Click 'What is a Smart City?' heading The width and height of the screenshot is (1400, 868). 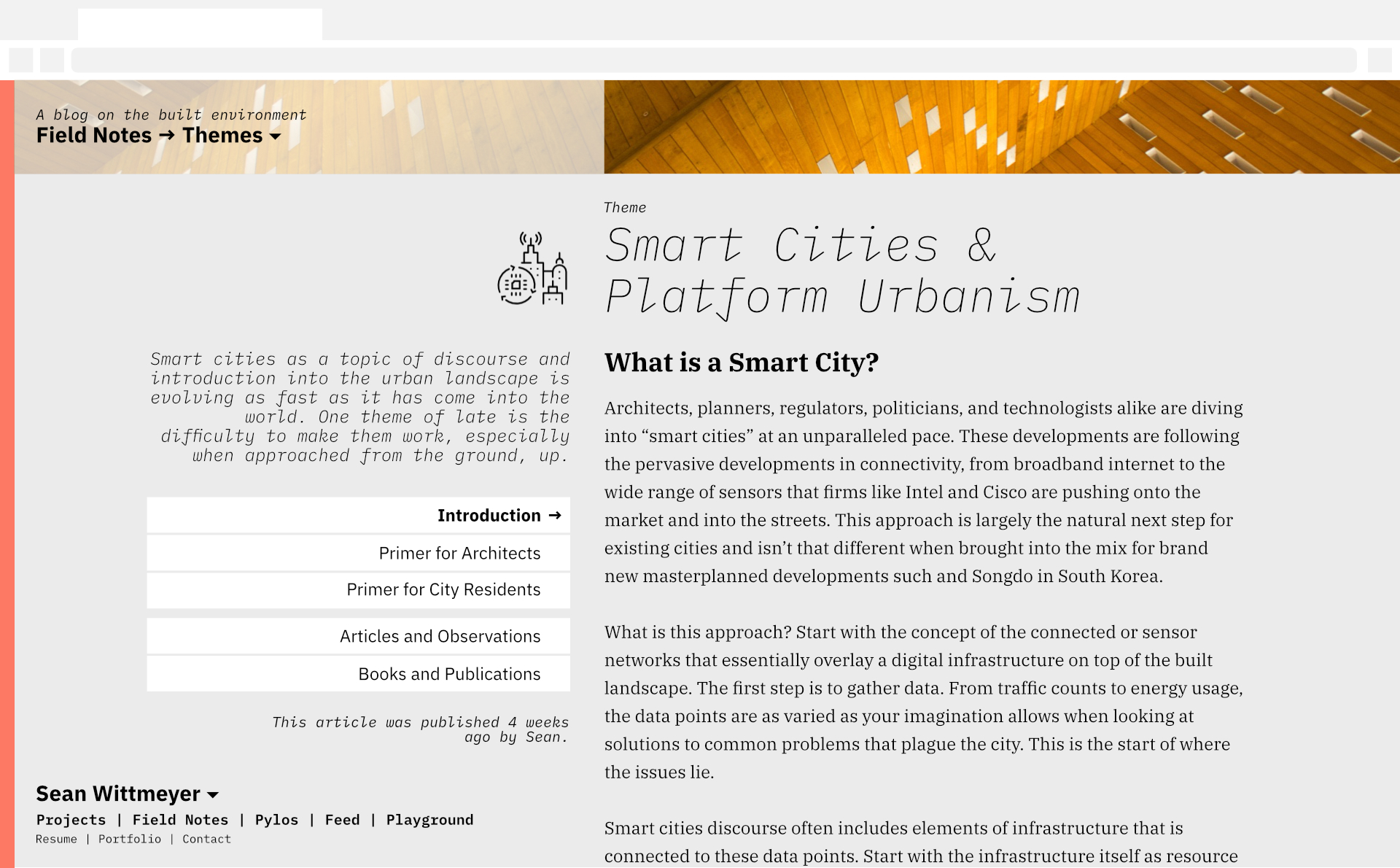click(742, 363)
